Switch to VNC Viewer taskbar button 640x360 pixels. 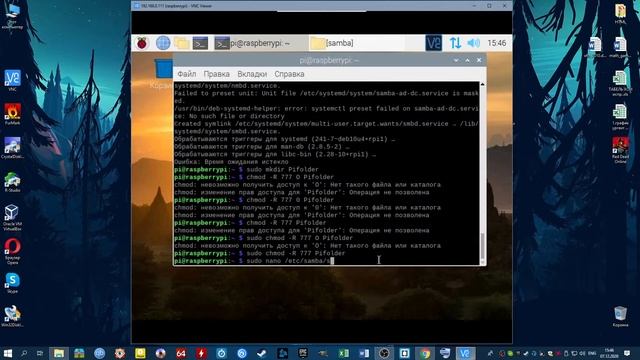tap(465, 353)
